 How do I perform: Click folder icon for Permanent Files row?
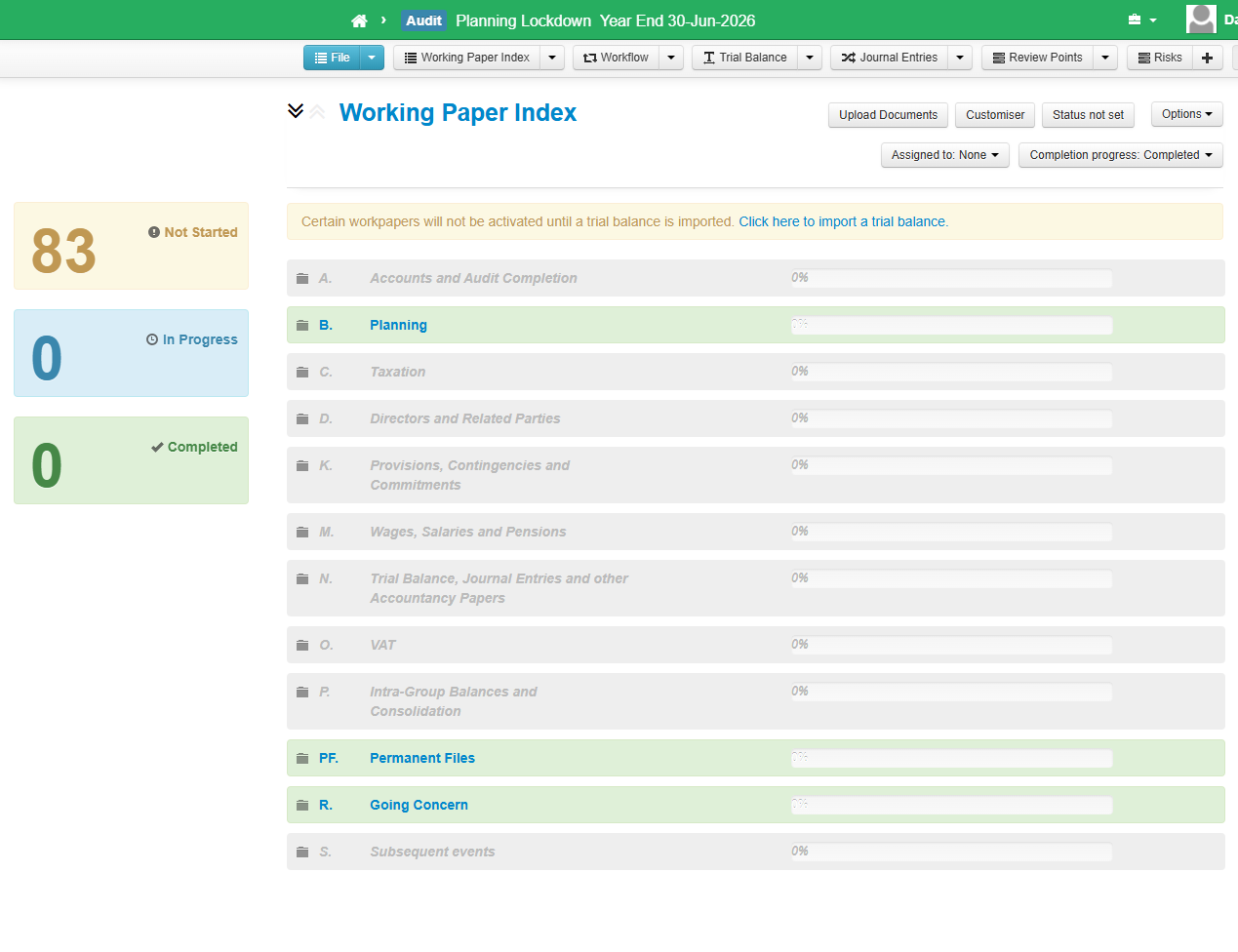(302, 759)
